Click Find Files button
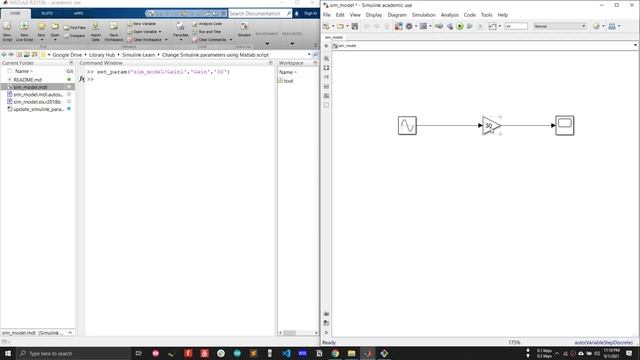The image size is (640, 360). tap(75, 27)
